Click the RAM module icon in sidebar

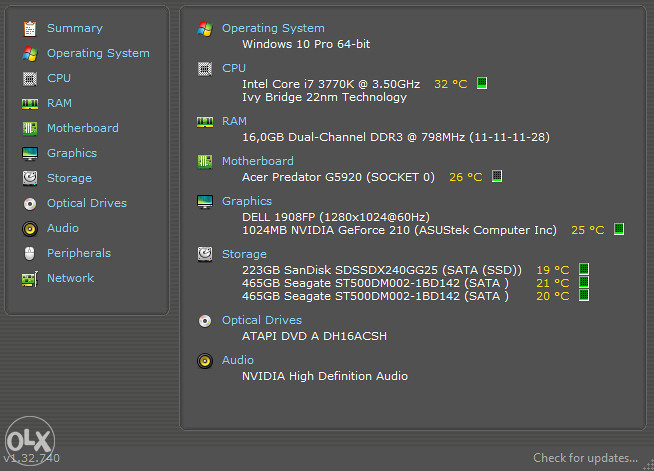click(30, 103)
